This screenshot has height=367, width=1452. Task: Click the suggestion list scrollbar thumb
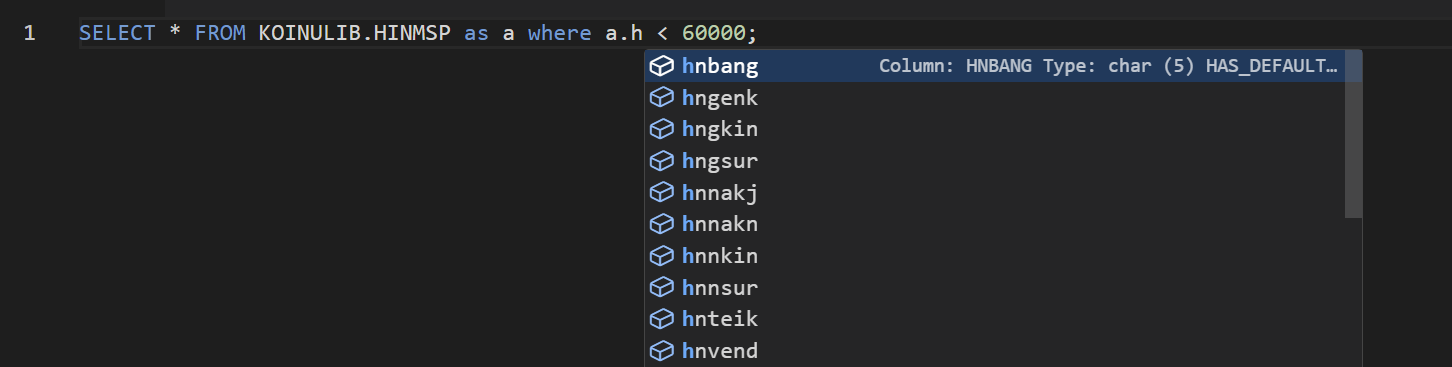point(1353,134)
